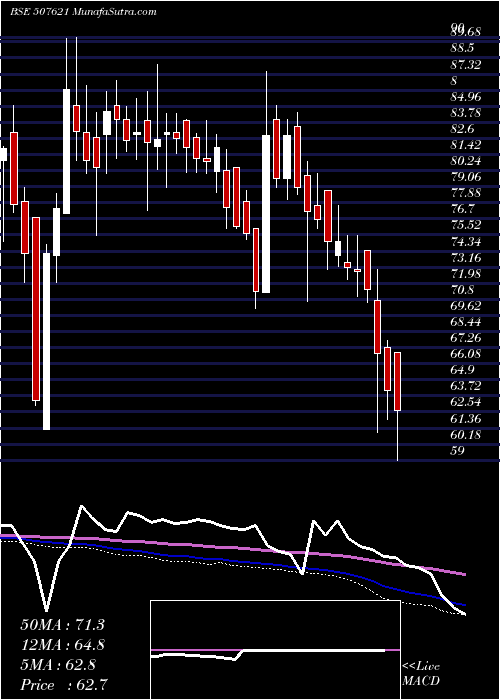Click the 12MA : 64.8 reading
Screen dimensions: 500x700
[62, 645]
